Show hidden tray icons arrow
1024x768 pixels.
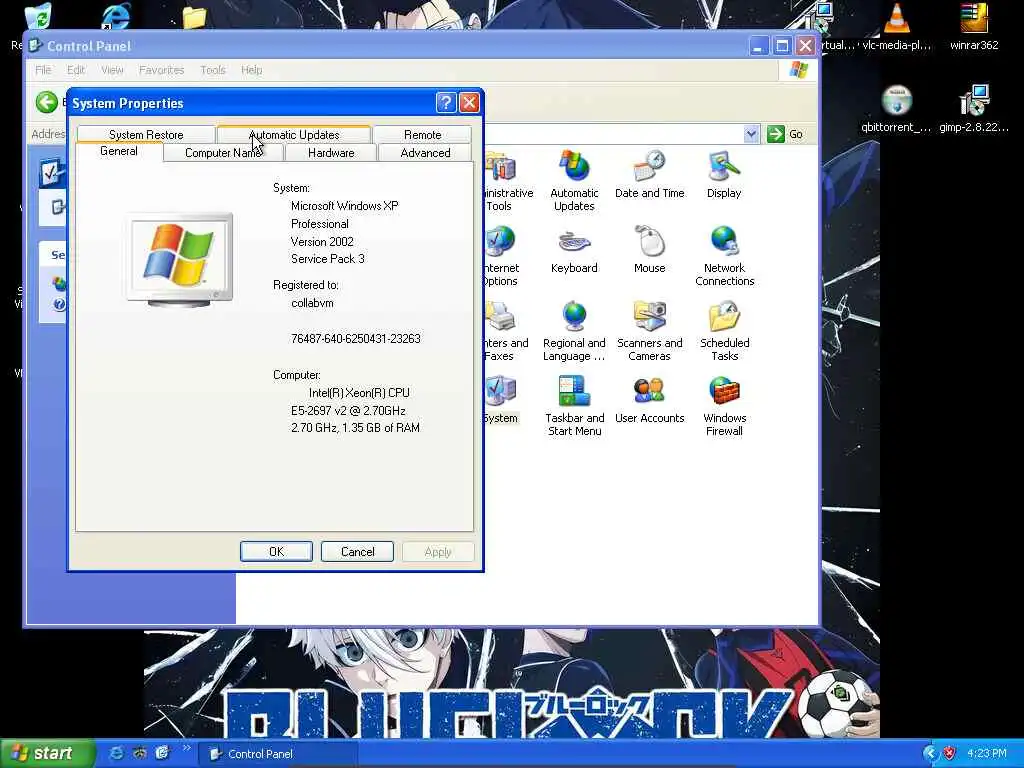coord(931,753)
